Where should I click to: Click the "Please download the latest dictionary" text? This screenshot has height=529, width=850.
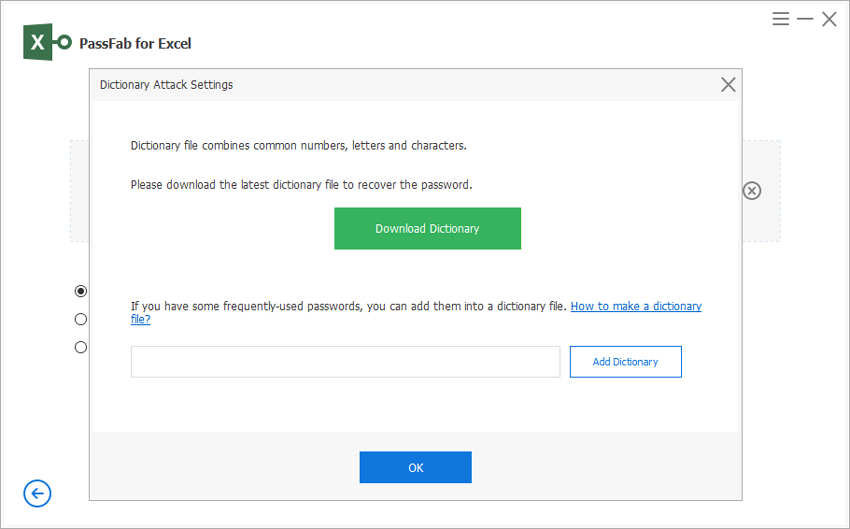point(301,185)
